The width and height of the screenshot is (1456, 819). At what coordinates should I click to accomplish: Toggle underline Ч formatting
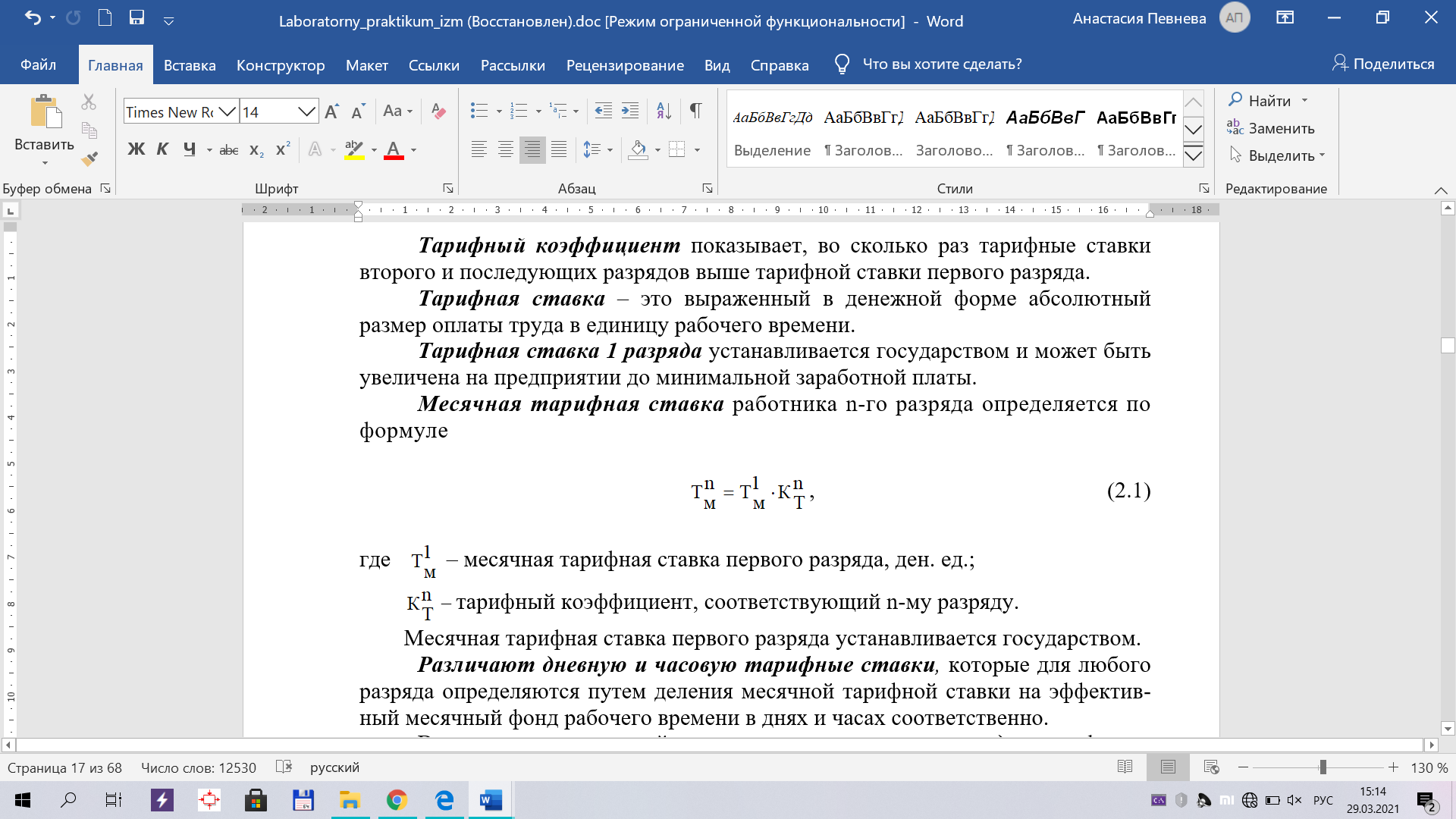[x=189, y=149]
